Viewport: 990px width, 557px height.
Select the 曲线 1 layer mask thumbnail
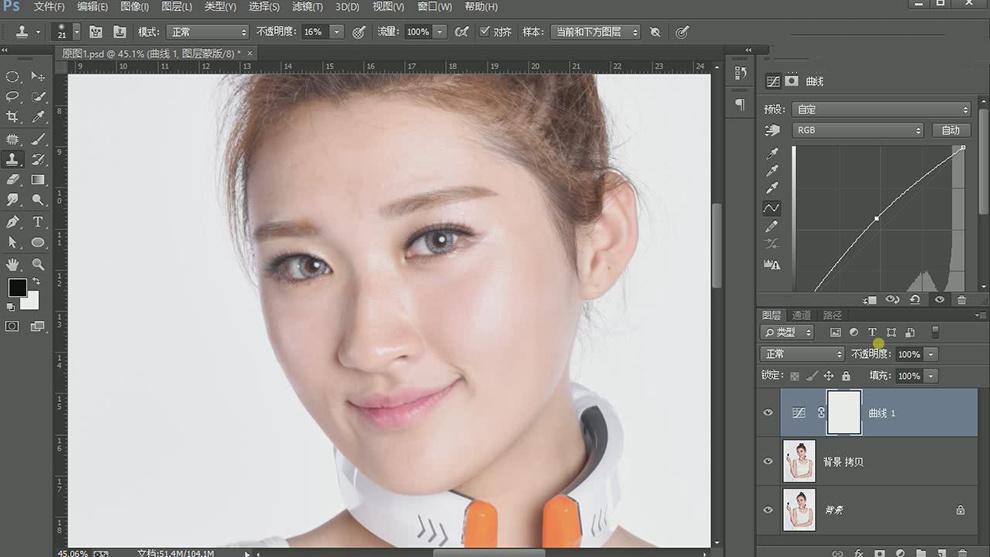pos(844,412)
